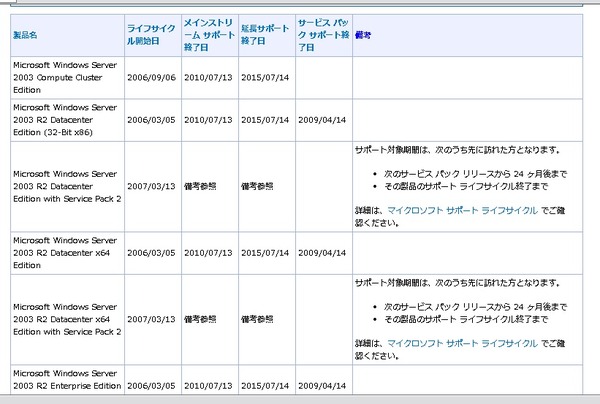The image size is (600, 404).
Task: Open マイクロソフト サポート ライフサイクル link in Datacenter Edition SP2 row
Action: [x=462, y=210]
